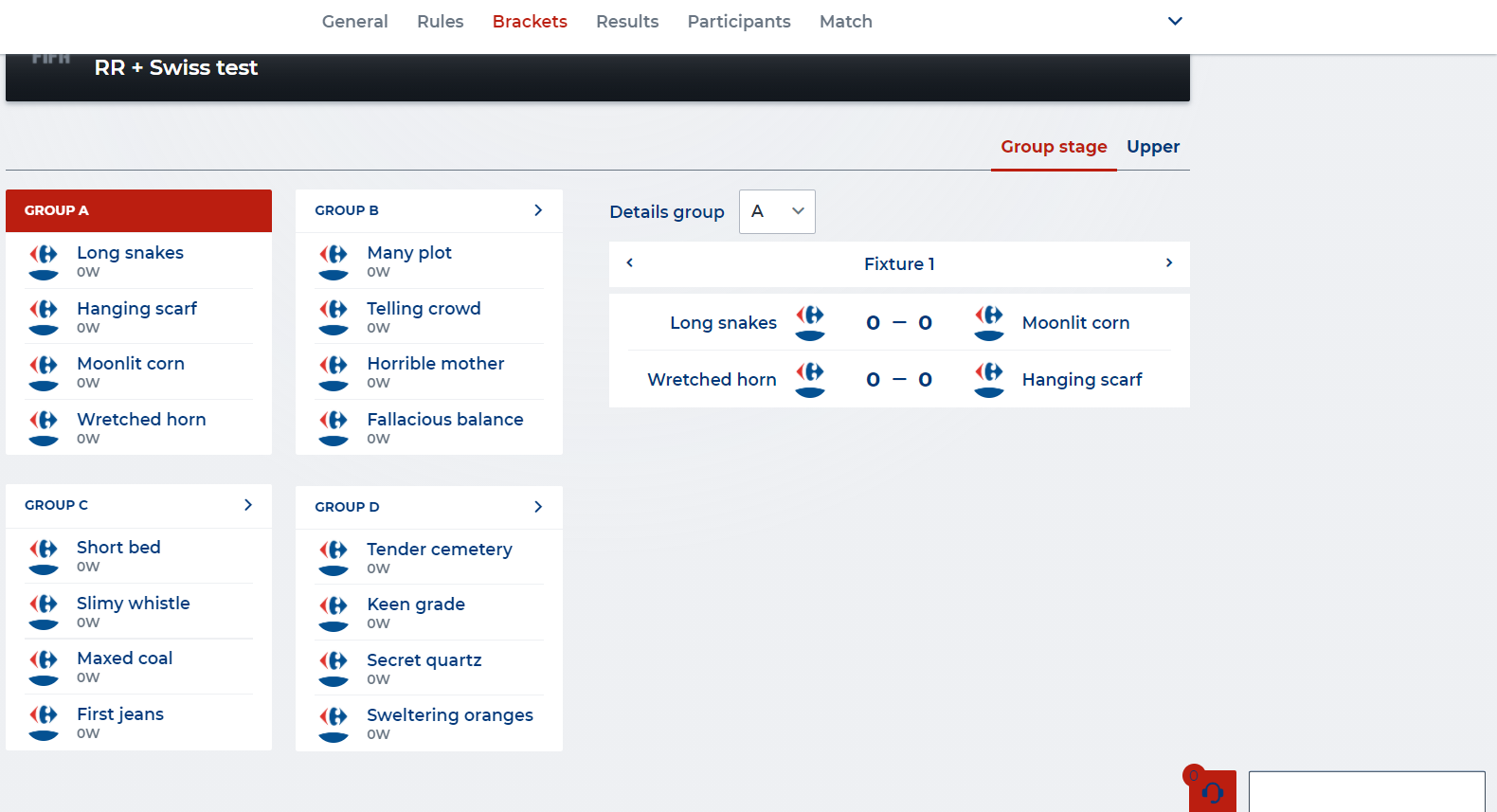Screen dimensions: 1497x812
Task: Click Moonlit corn logo in Fixture 1 match
Action: [x=989, y=323]
